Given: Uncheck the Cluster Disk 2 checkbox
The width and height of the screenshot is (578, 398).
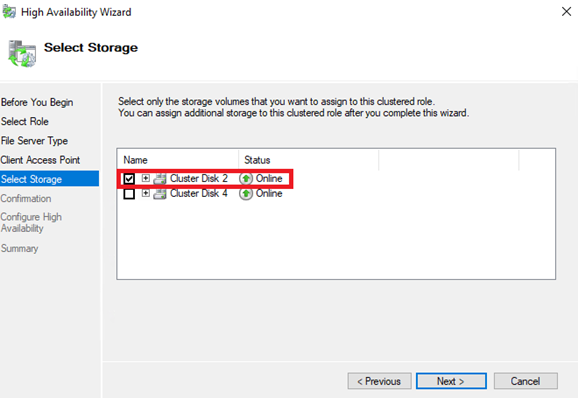Looking at the screenshot, I should point(129,179).
